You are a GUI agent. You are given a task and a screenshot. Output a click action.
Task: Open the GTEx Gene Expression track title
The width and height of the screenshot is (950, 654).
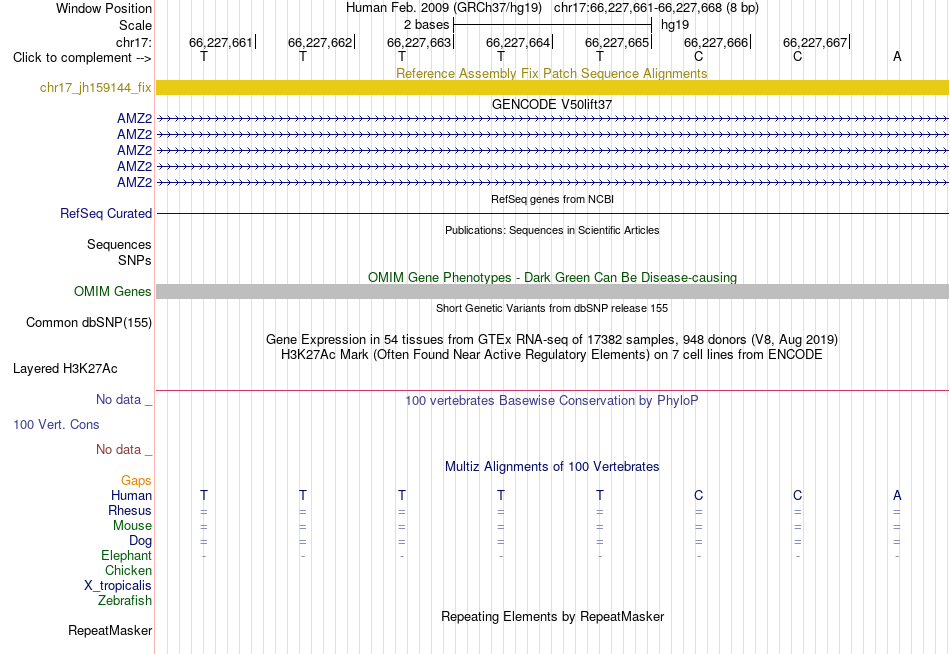click(552, 339)
